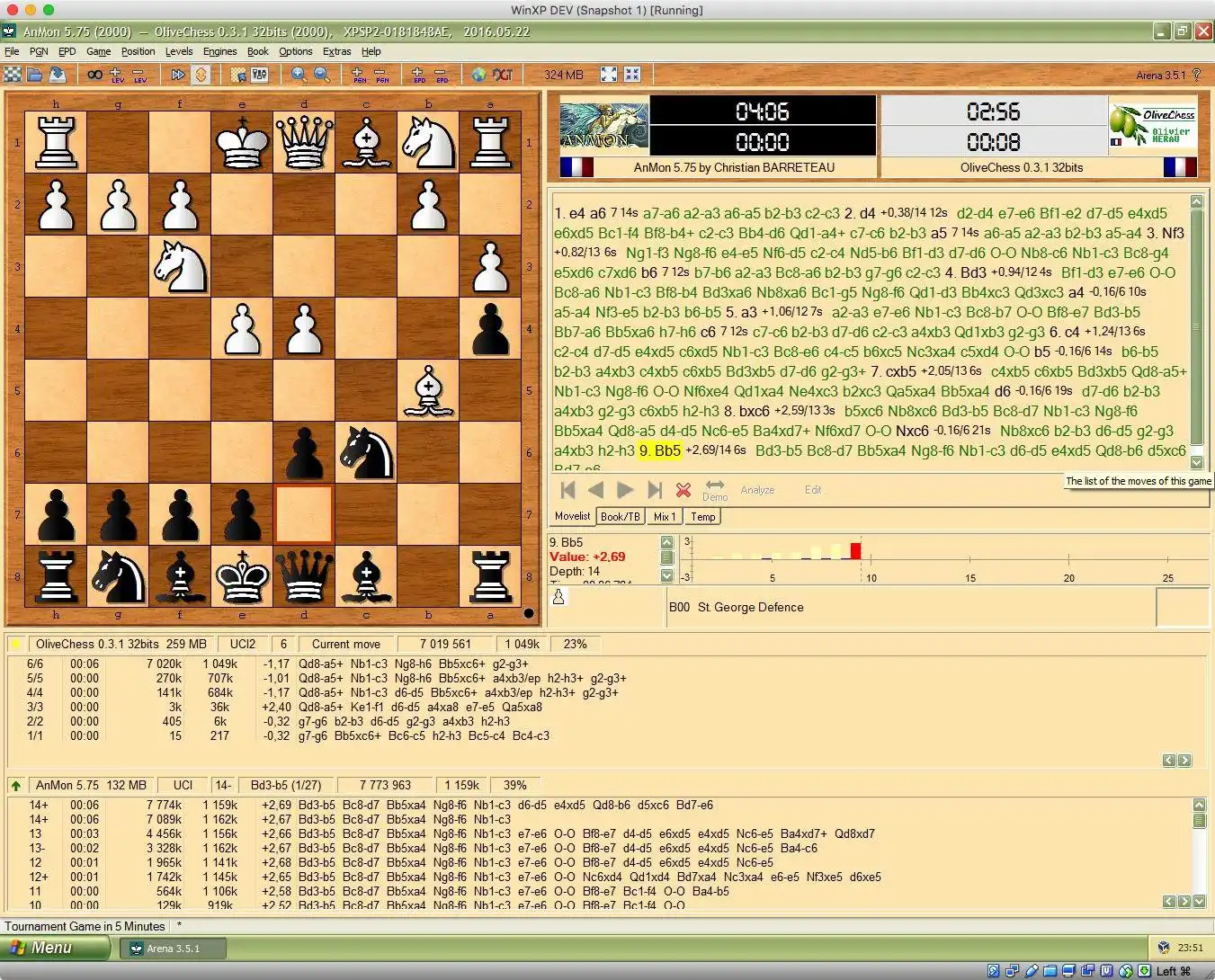Toggle the orange flip board icon
The height and width of the screenshot is (980, 1215).
coord(201,75)
